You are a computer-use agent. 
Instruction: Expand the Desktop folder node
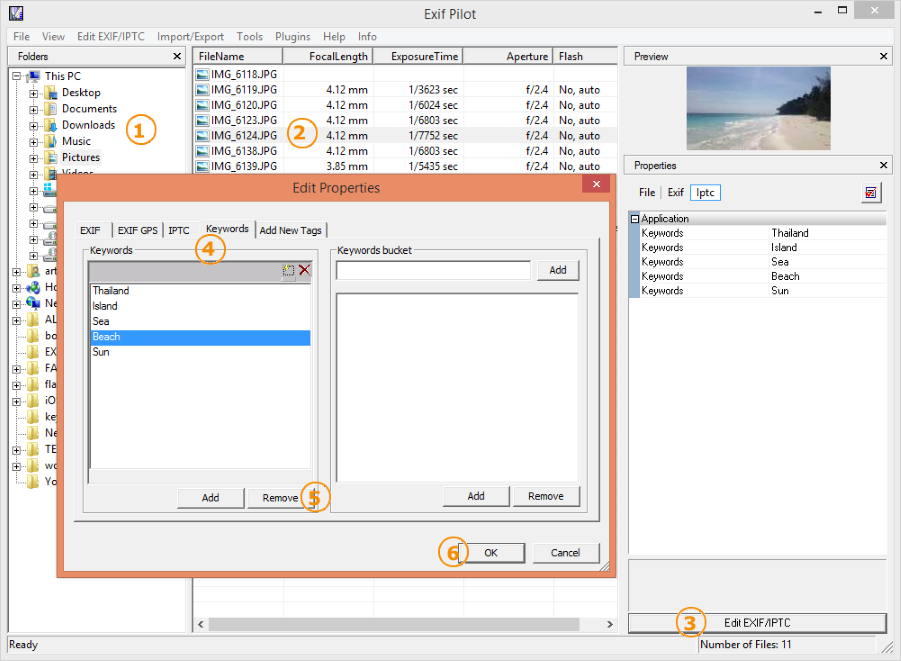33,93
